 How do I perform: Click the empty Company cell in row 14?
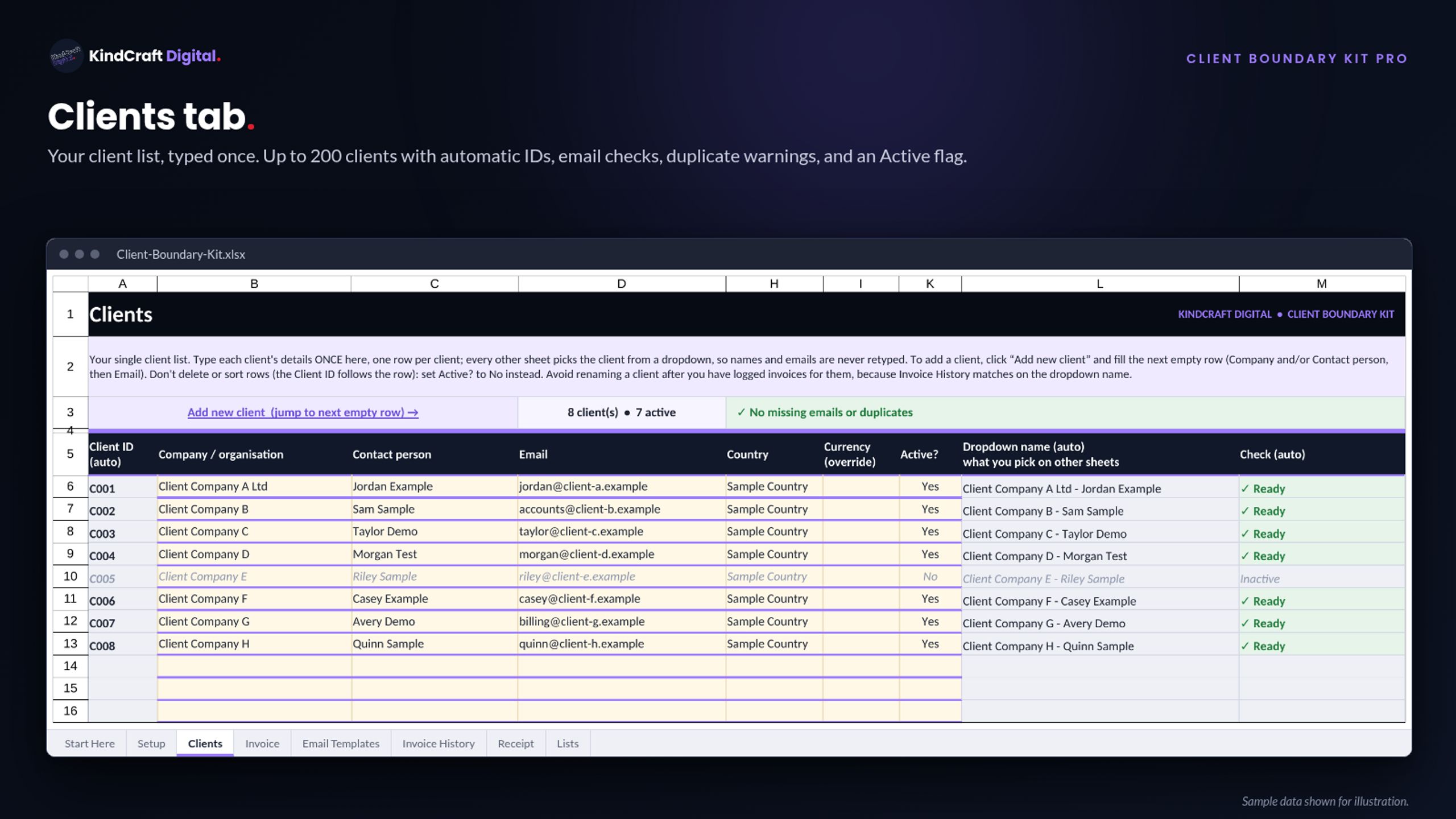[254, 666]
